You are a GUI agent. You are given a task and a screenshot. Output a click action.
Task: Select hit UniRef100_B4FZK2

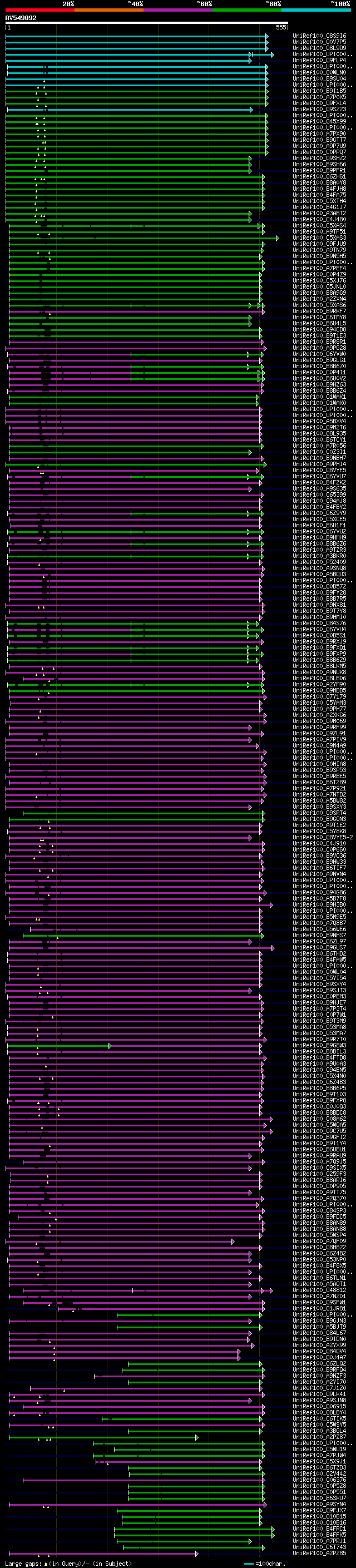tap(319, 483)
